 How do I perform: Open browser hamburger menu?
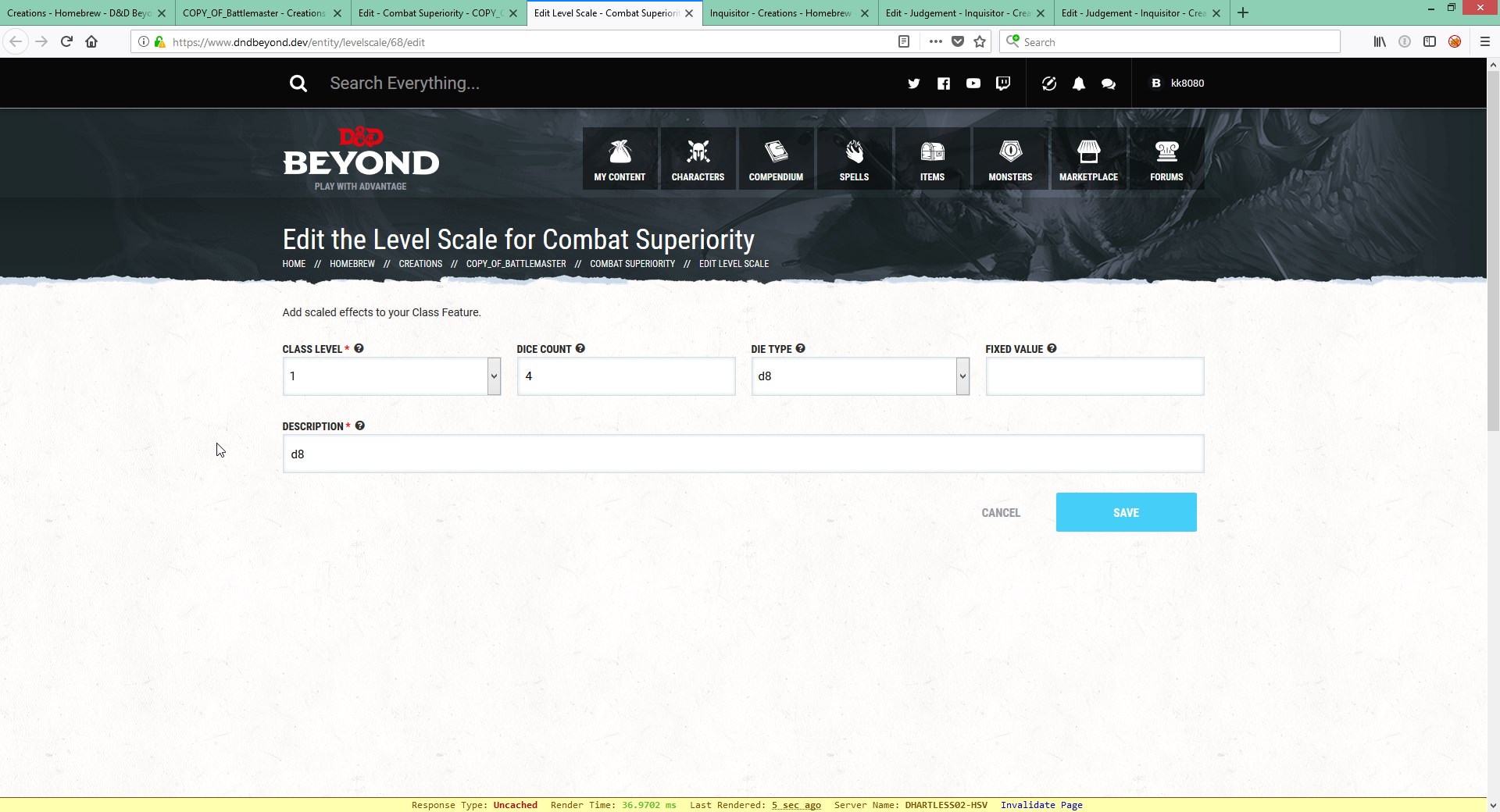click(1485, 42)
